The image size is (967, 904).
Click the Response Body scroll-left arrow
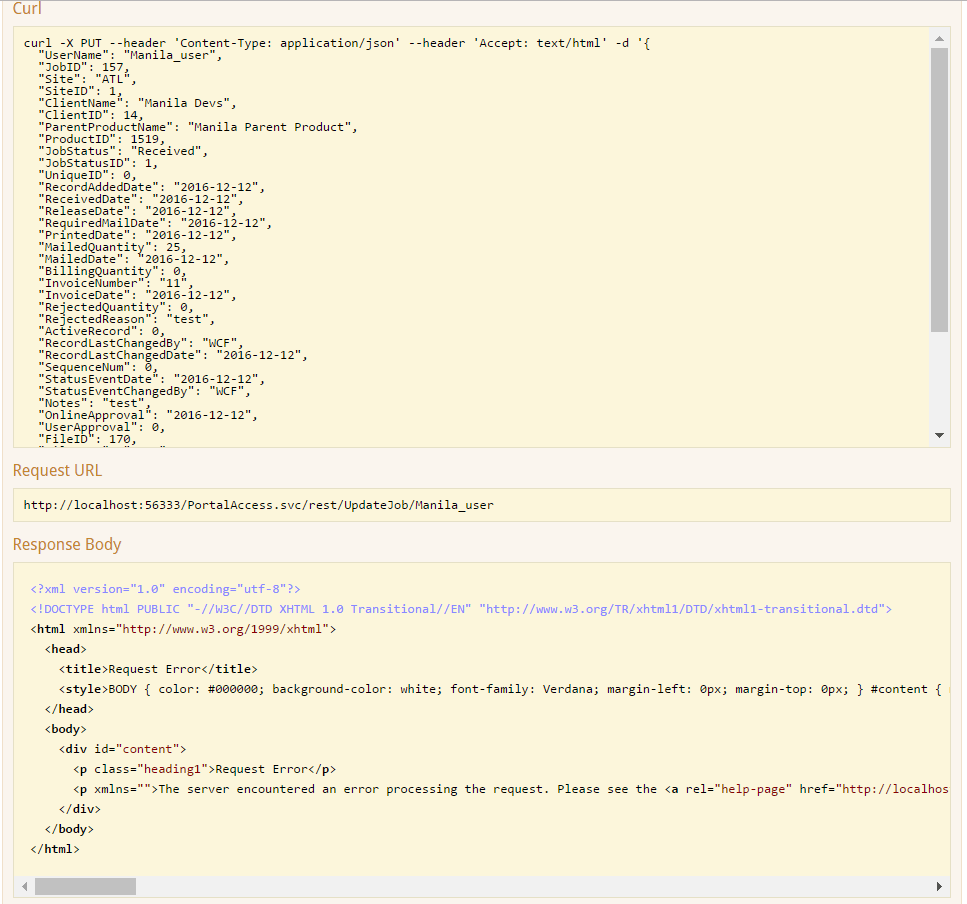point(25,886)
